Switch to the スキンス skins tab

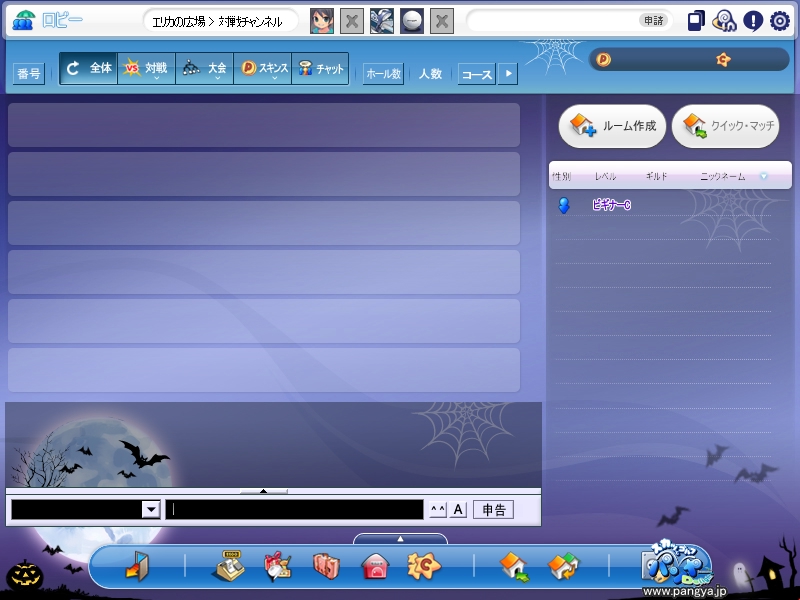263,68
